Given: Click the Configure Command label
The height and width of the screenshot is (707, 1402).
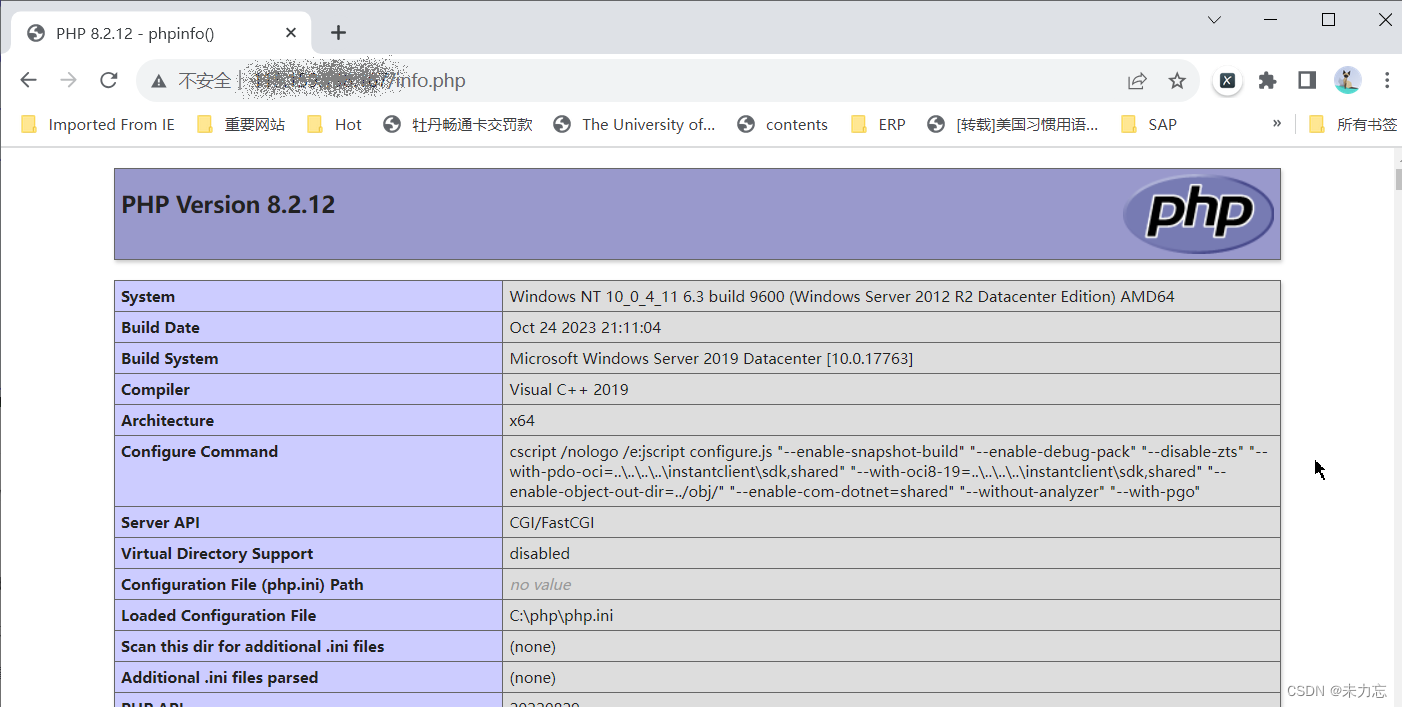Looking at the screenshot, I should click(x=199, y=451).
